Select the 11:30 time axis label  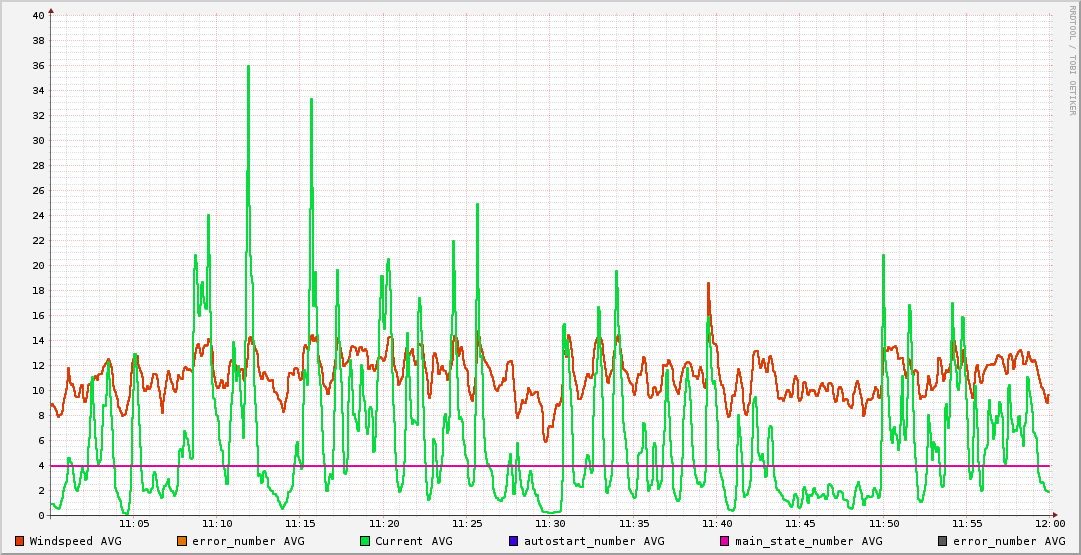(550, 524)
